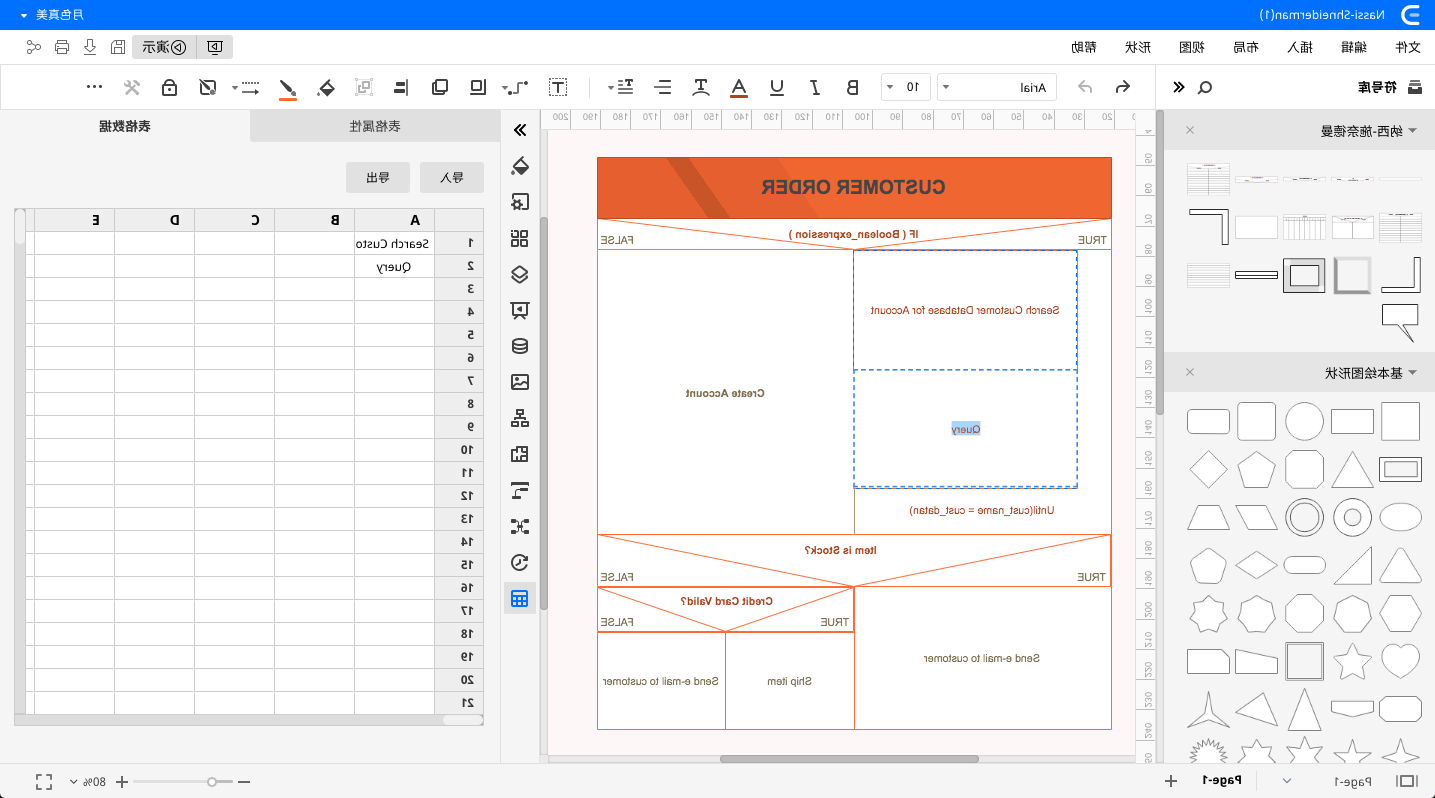Toggle italic formatting
The height and width of the screenshot is (798, 1435).
815,87
